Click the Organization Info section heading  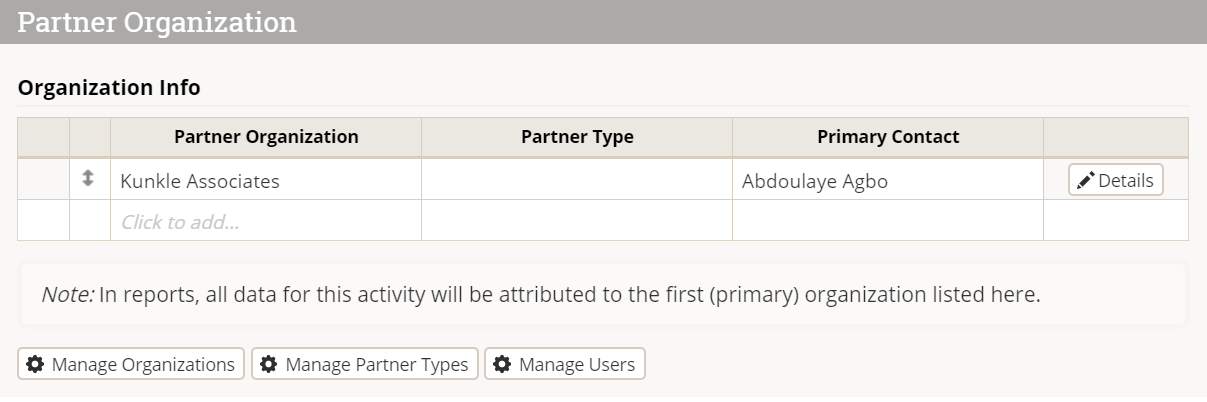tap(109, 88)
